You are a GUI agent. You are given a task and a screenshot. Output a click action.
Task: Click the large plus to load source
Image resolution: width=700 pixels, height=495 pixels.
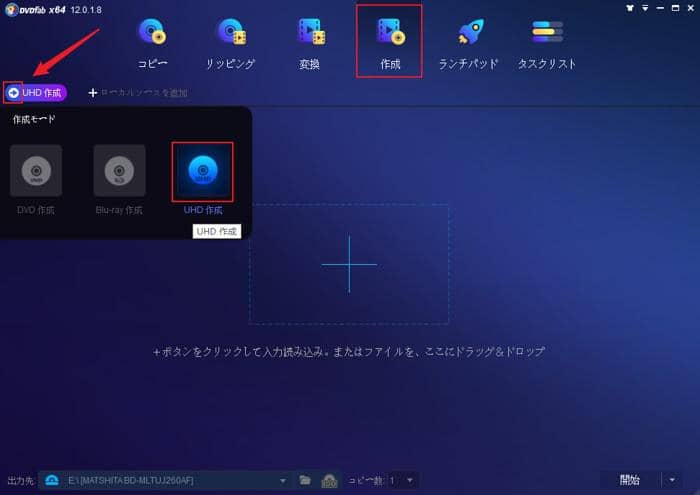tap(349, 264)
